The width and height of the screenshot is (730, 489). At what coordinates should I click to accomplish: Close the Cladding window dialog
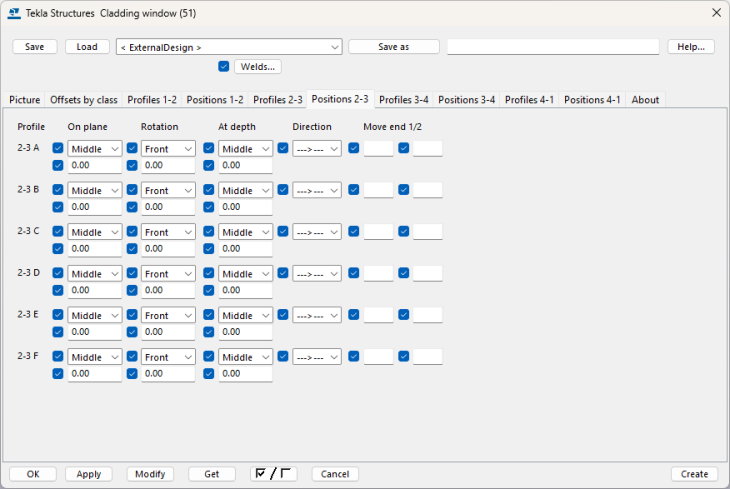[x=715, y=12]
